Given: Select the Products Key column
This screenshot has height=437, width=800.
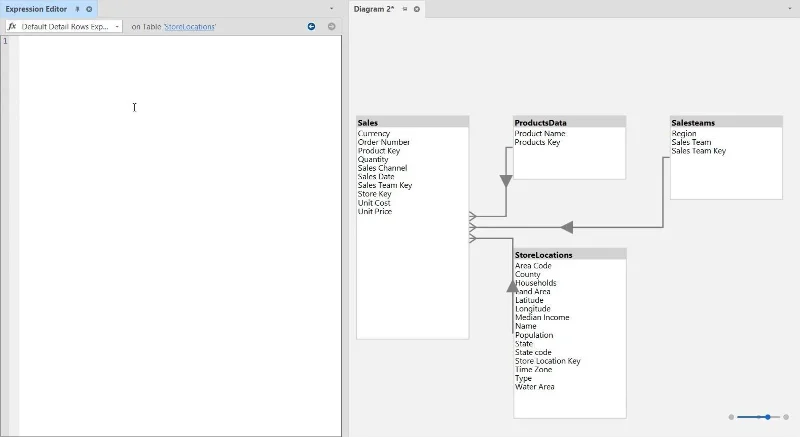Looking at the screenshot, I should pos(537,142).
